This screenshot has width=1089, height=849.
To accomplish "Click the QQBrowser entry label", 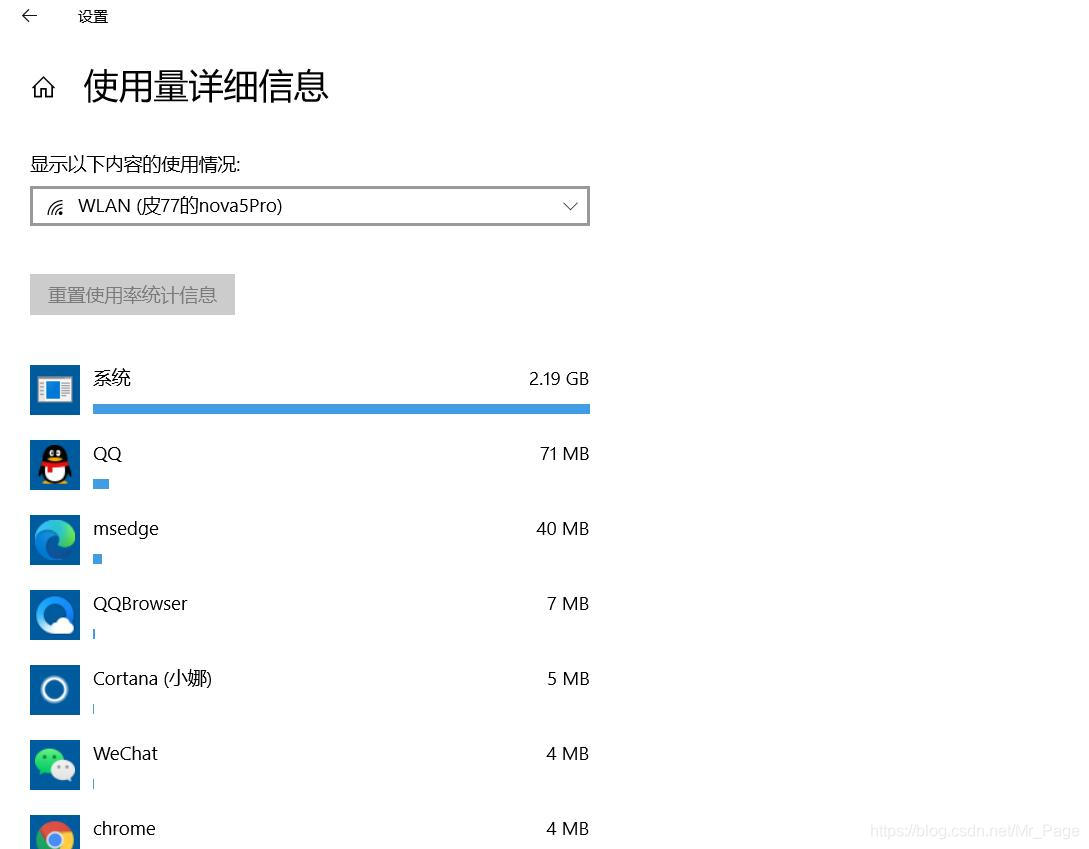I will click(140, 604).
